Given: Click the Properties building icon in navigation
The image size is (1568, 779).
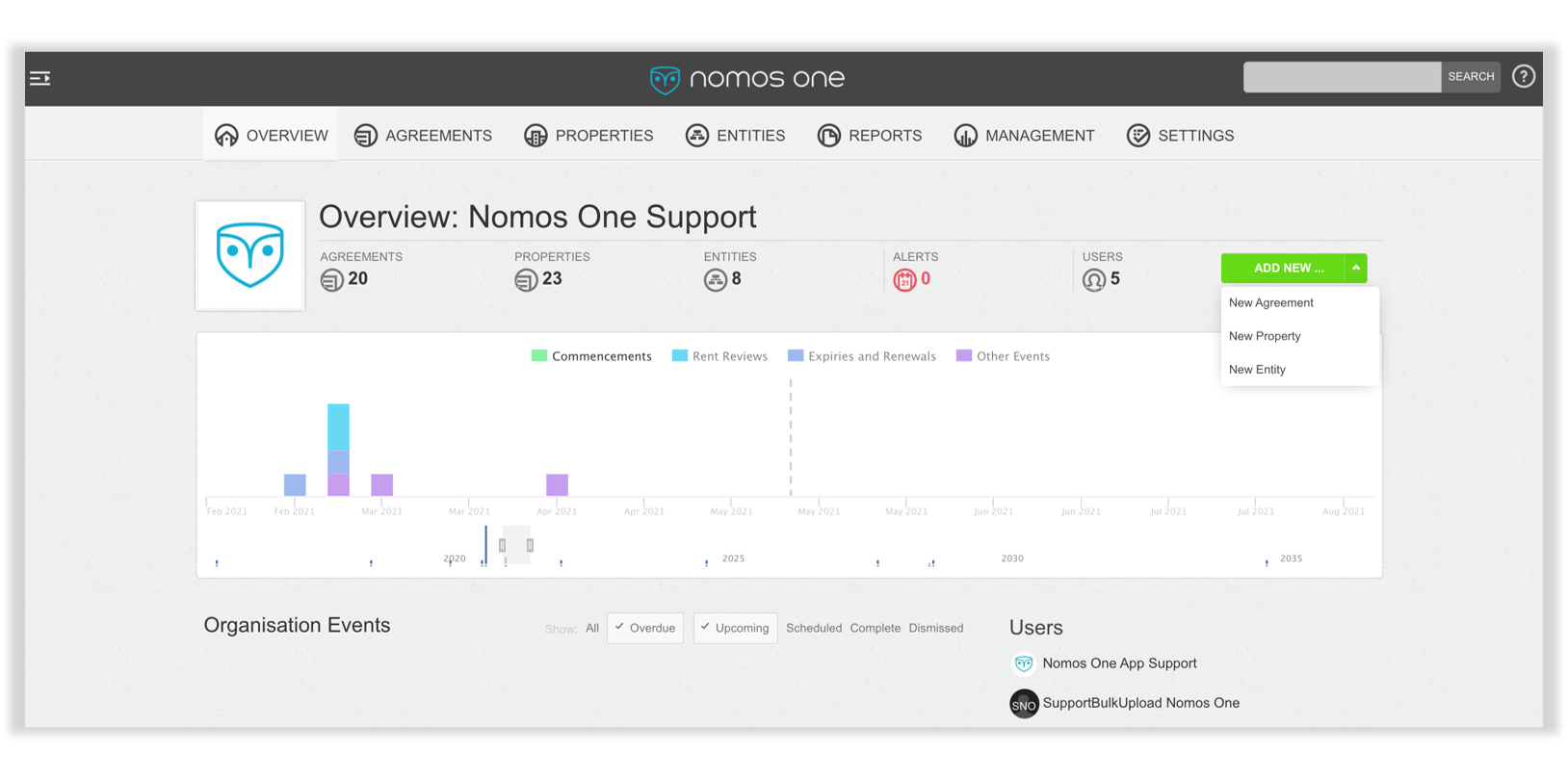Looking at the screenshot, I should tap(536, 136).
